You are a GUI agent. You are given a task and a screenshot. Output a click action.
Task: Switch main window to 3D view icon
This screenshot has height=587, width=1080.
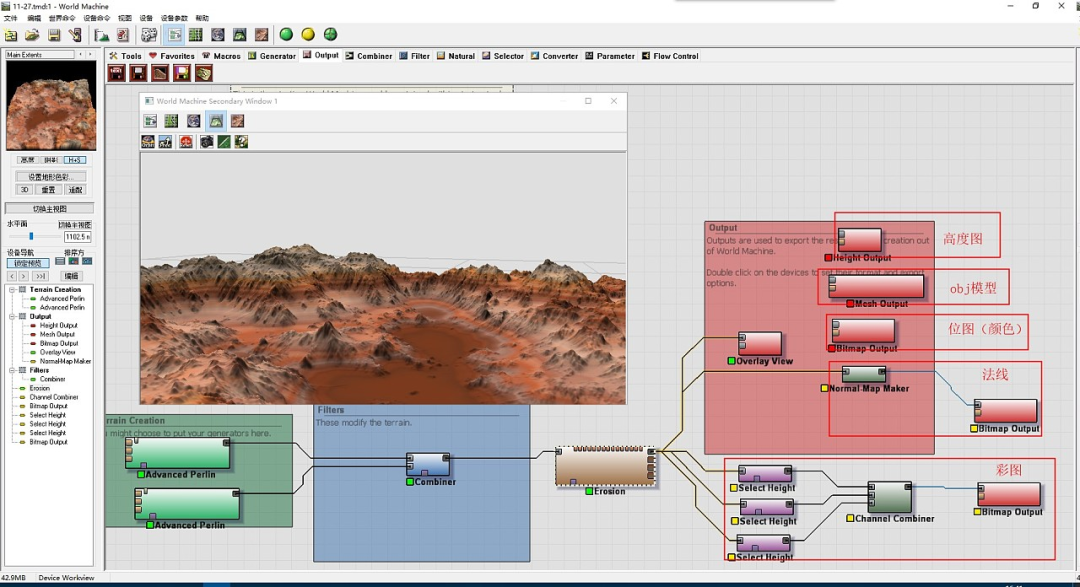[x=240, y=34]
